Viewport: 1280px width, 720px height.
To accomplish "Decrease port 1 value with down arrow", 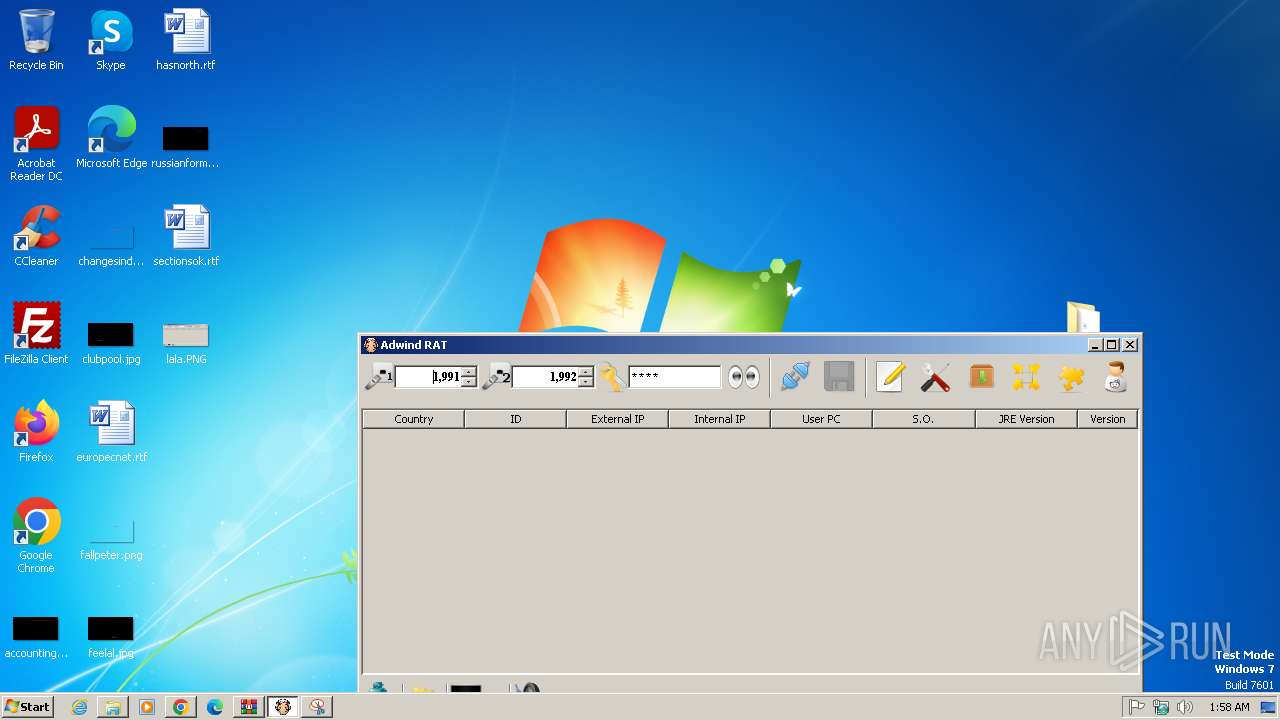I will point(468,382).
